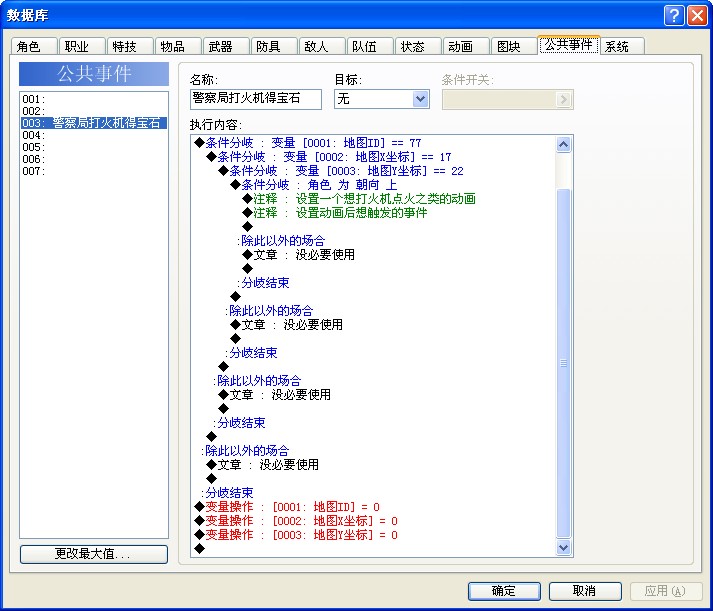This screenshot has height=611, width=713.
Task: Click the 公共事件 list header
Action: (x=94, y=74)
